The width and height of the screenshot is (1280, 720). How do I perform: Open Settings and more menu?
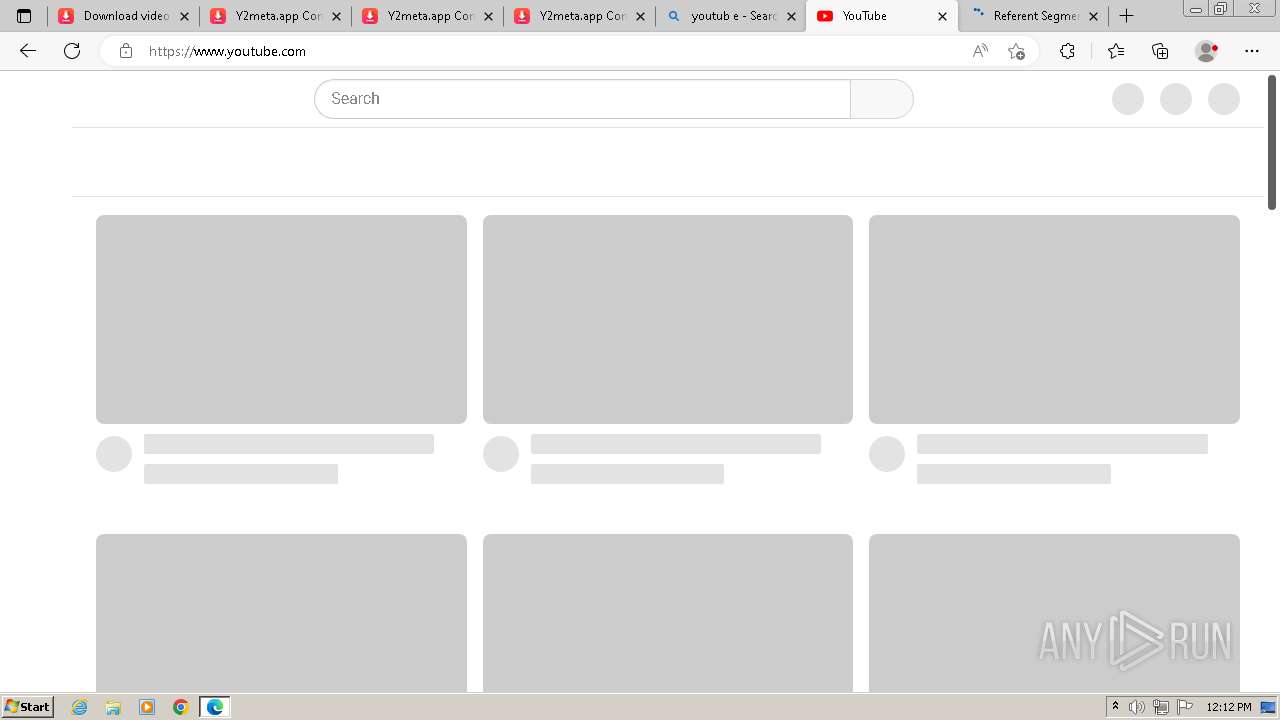click(1252, 51)
